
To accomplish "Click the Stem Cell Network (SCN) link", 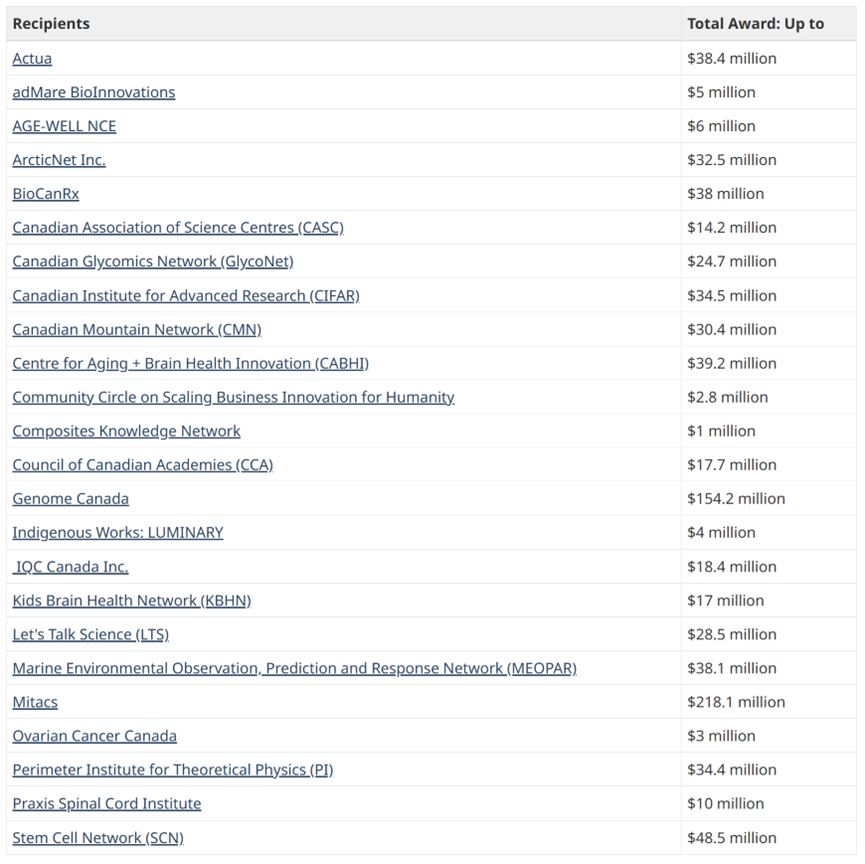I will point(98,838).
